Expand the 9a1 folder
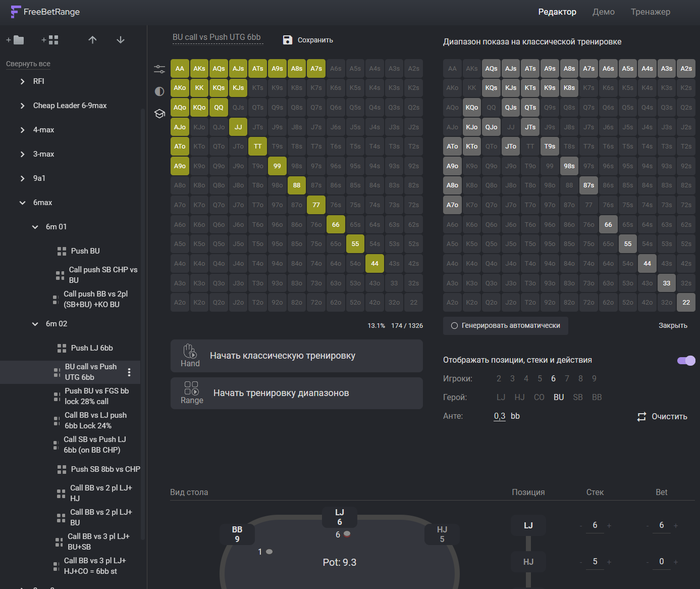This screenshot has width=700, height=589. [22, 178]
